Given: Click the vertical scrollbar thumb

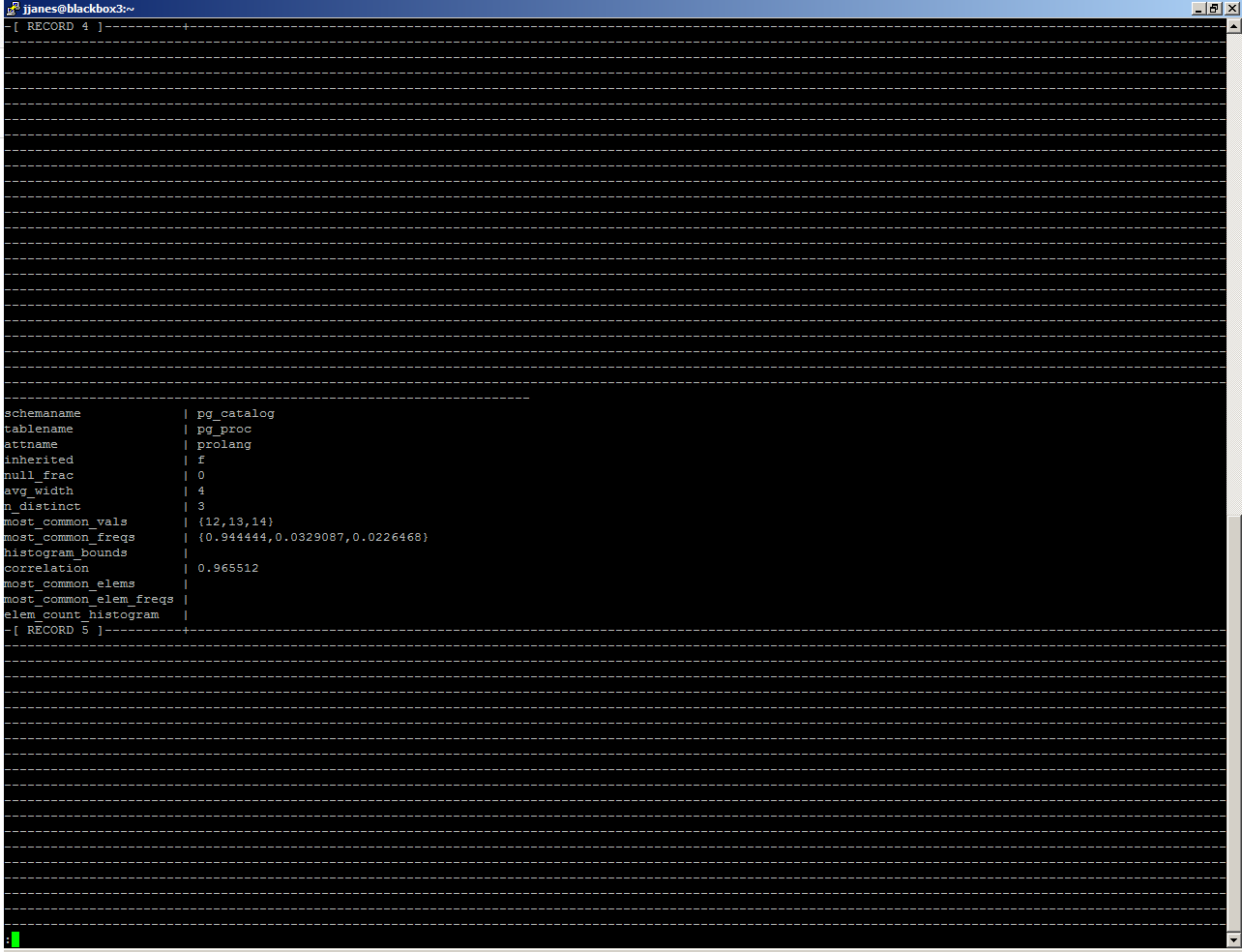Looking at the screenshot, I should tap(1233, 721).
